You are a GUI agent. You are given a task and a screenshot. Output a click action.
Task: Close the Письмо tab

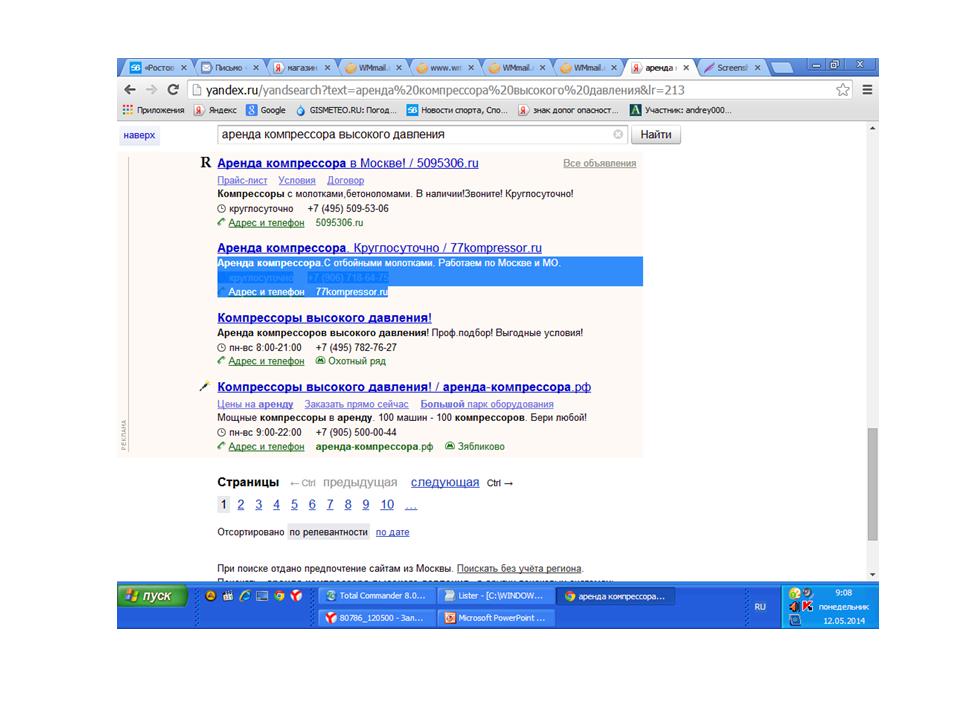click(x=256, y=68)
